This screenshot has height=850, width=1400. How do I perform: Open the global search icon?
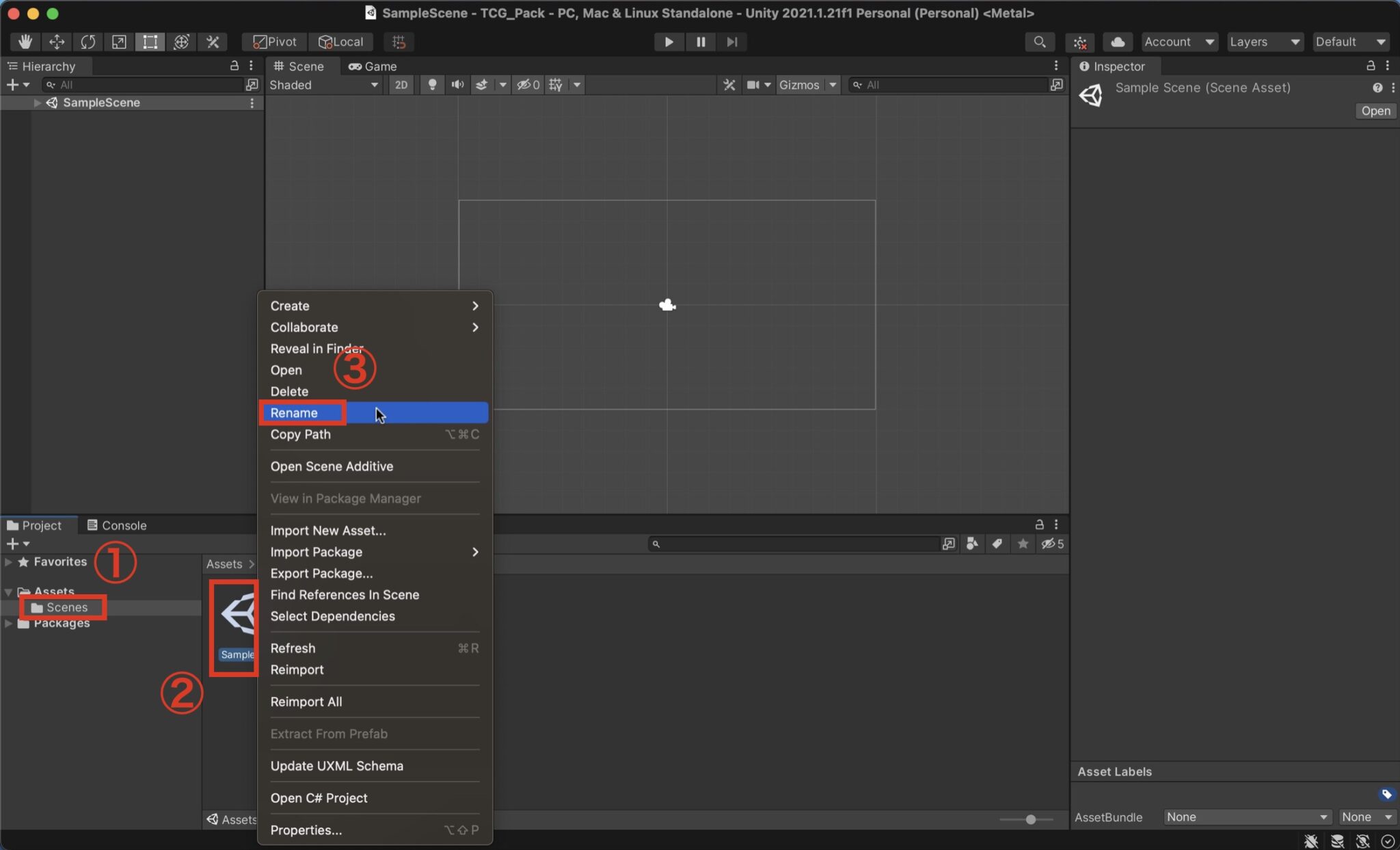pyautogui.click(x=1040, y=42)
